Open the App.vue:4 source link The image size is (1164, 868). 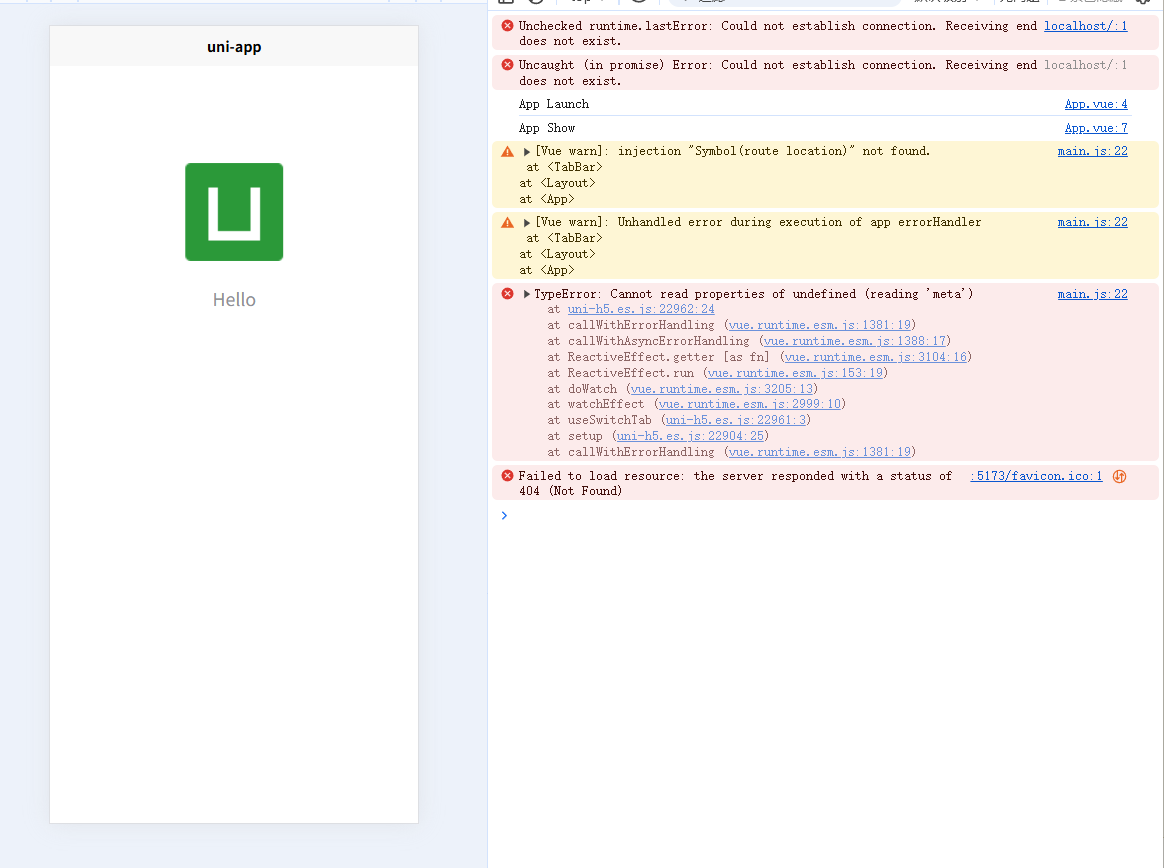pos(1096,105)
